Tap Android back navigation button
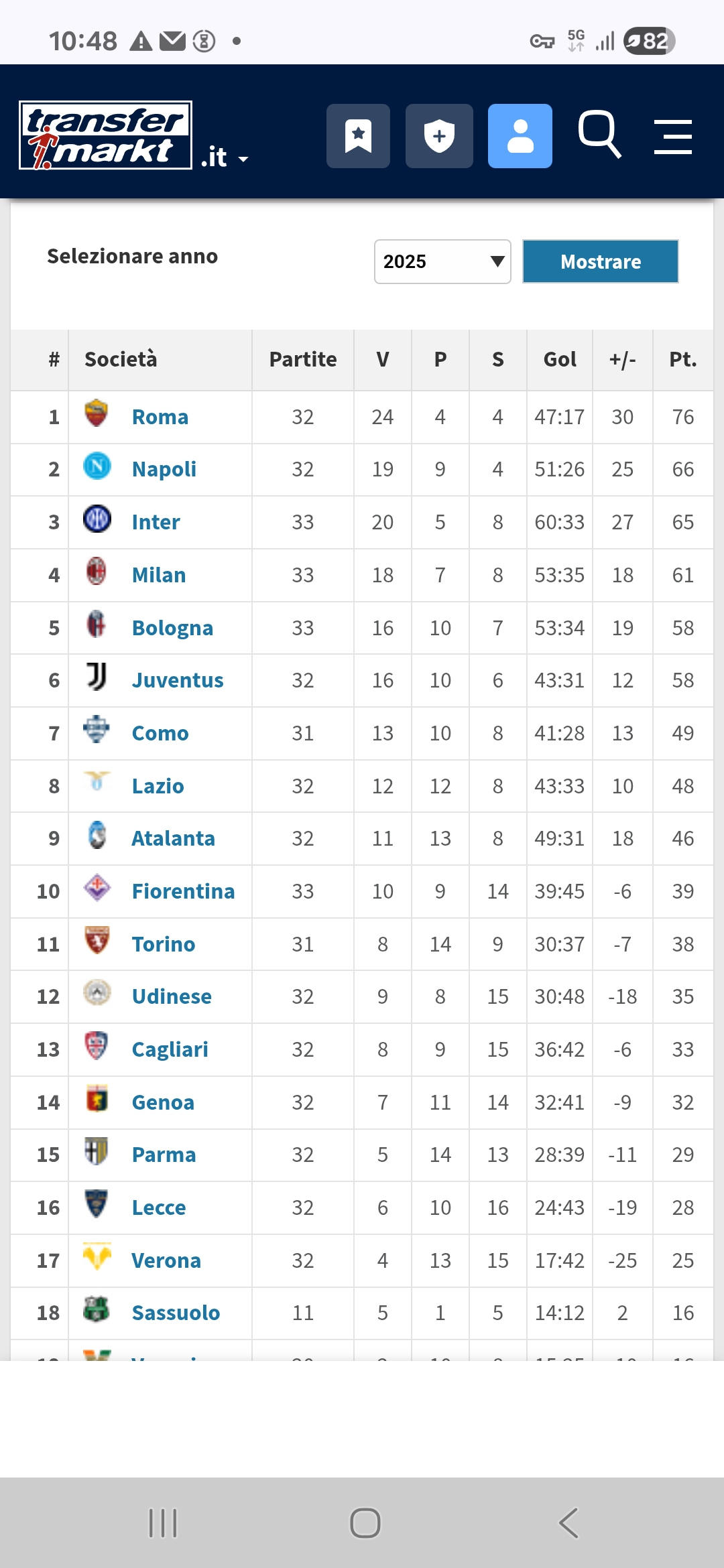This screenshot has width=724, height=1568. tap(568, 1522)
